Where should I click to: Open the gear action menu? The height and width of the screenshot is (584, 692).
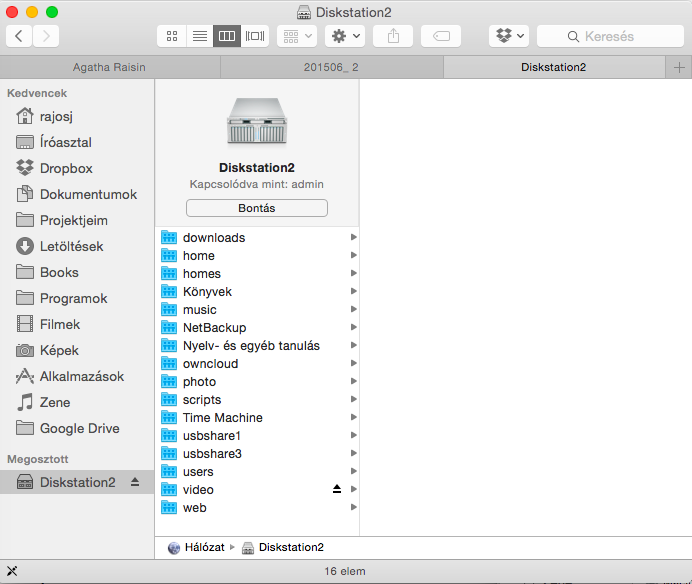[345, 36]
